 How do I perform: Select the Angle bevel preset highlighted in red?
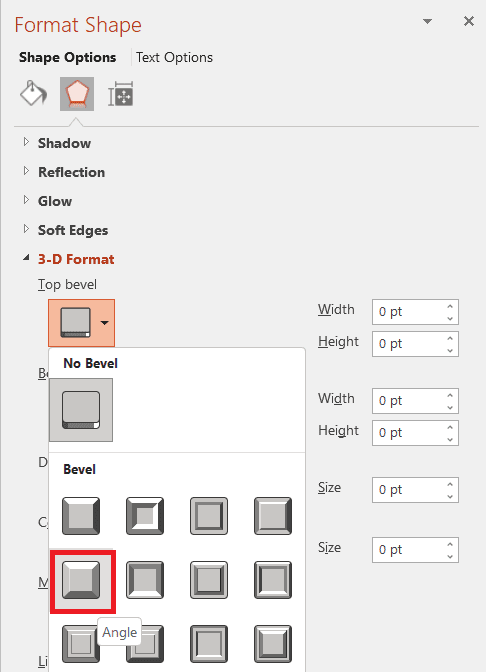tap(81, 580)
